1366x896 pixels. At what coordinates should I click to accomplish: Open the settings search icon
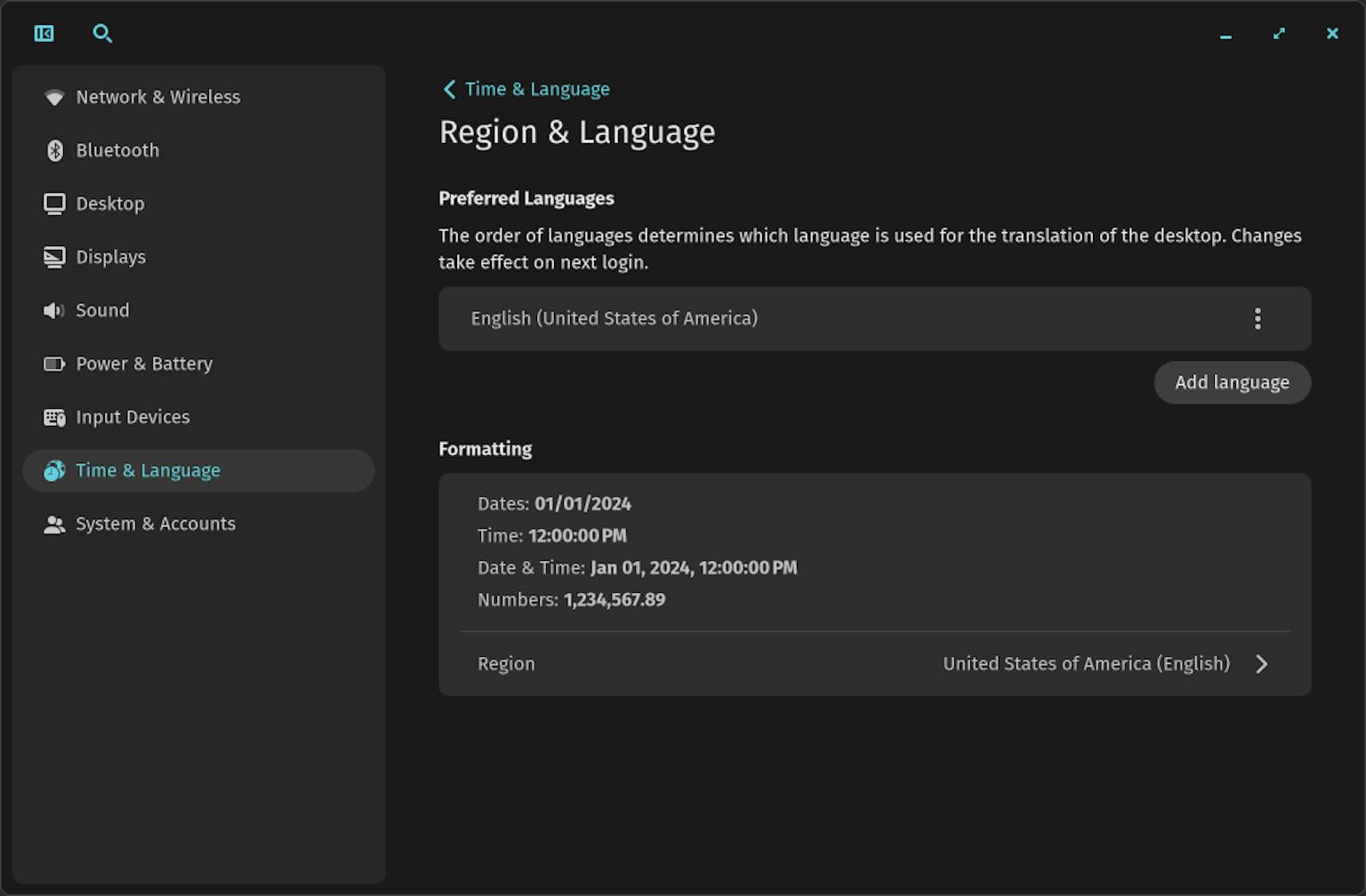coord(102,34)
